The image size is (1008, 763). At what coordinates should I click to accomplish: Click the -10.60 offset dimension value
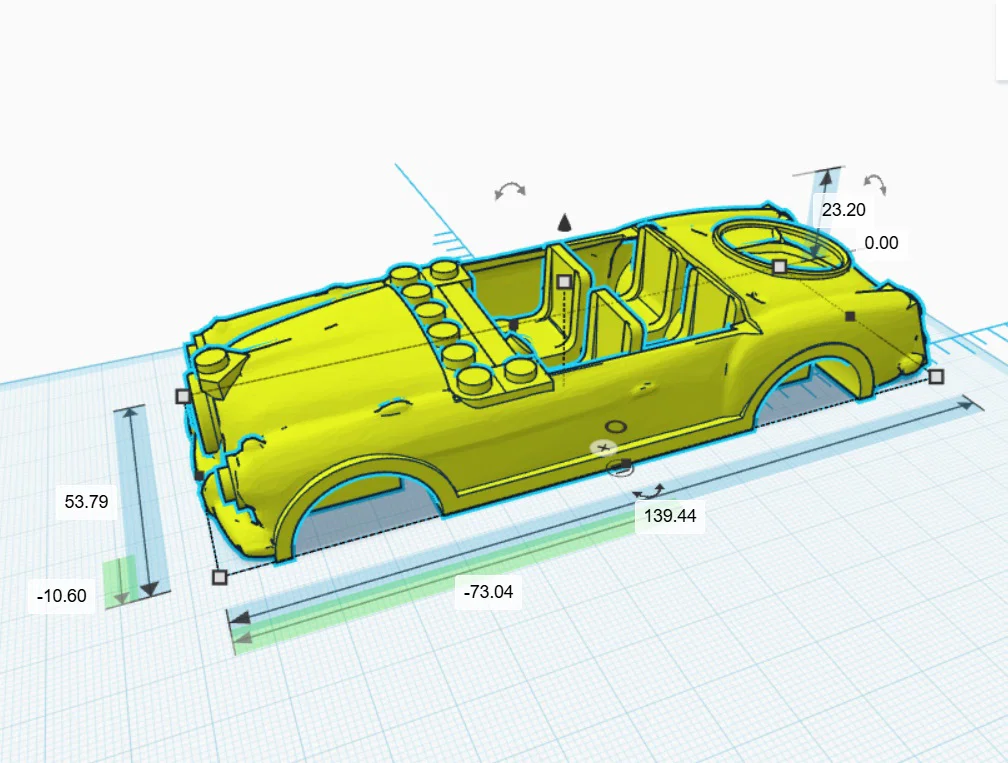(62, 596)
